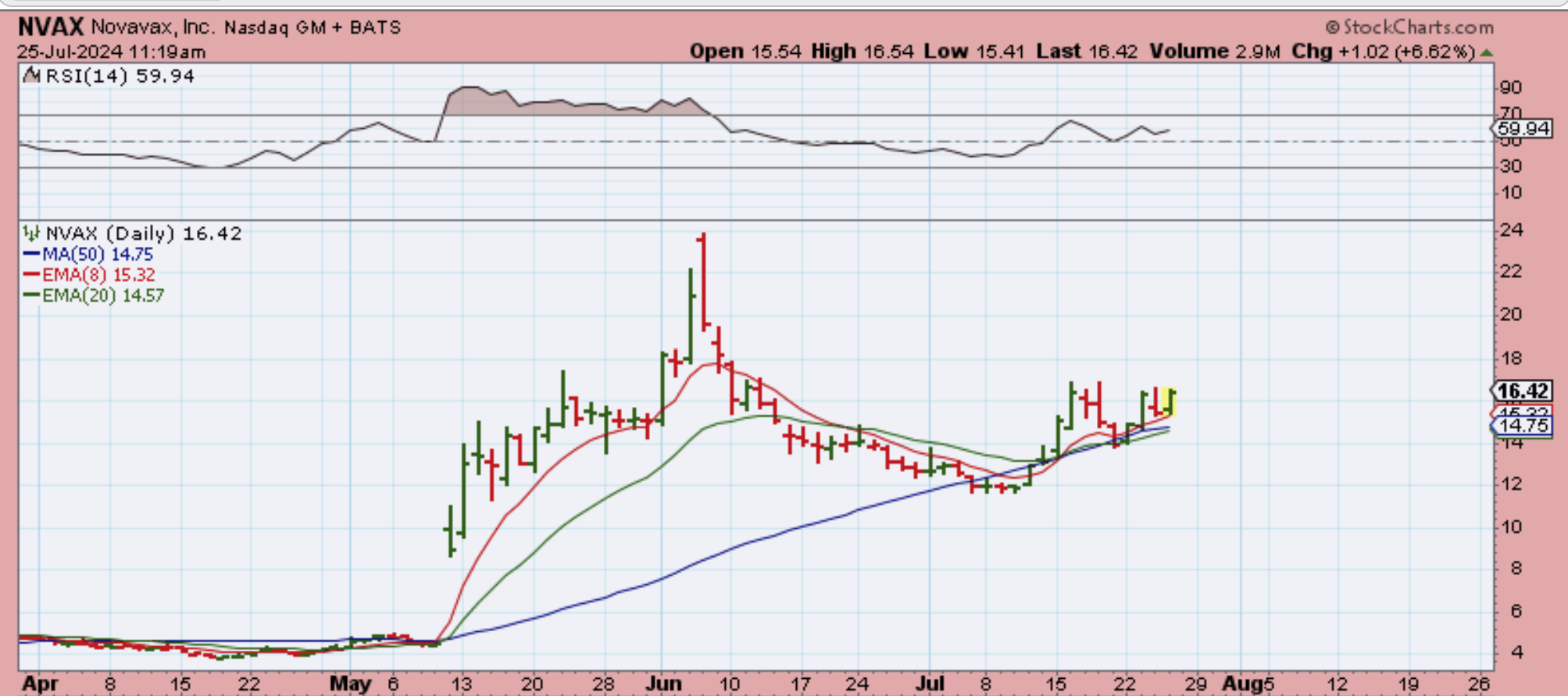This screenshot has width=1568, height=696.
Task: Click the 30 level on the RSI axis
Action: [1511, 166]
